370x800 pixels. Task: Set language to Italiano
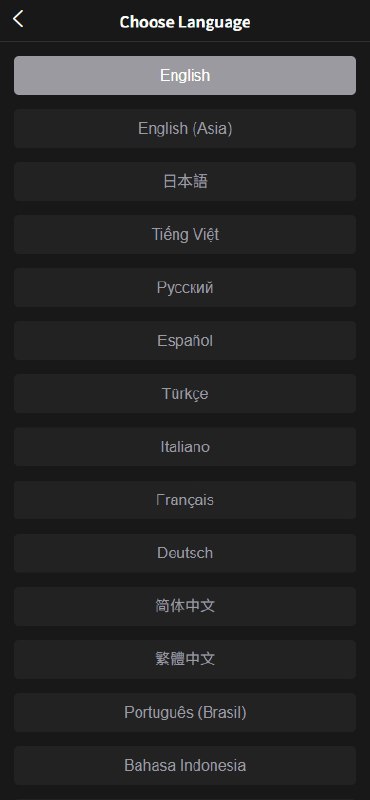[185, 447]
